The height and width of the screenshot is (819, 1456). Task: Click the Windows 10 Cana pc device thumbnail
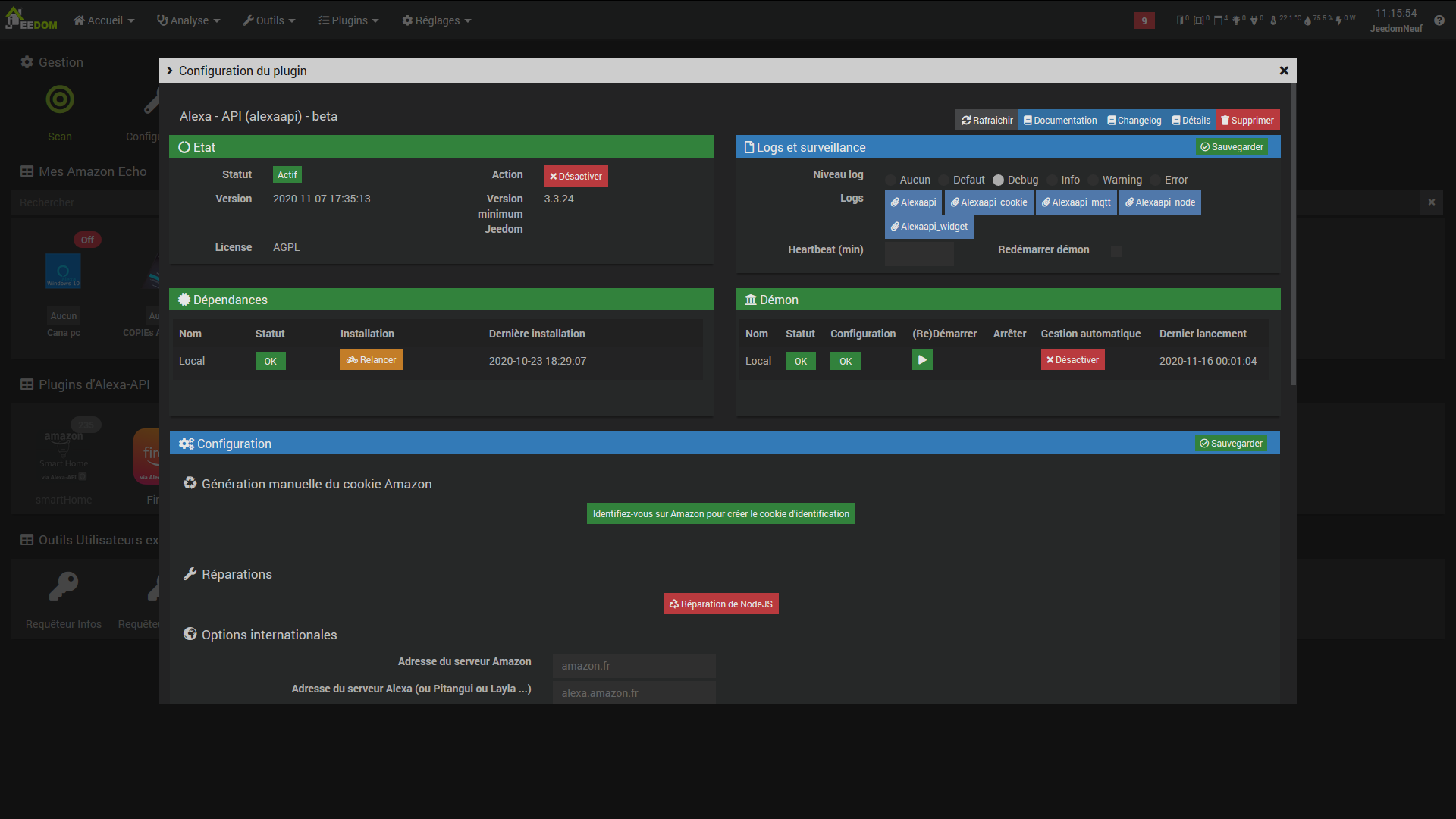click(63, 271)
